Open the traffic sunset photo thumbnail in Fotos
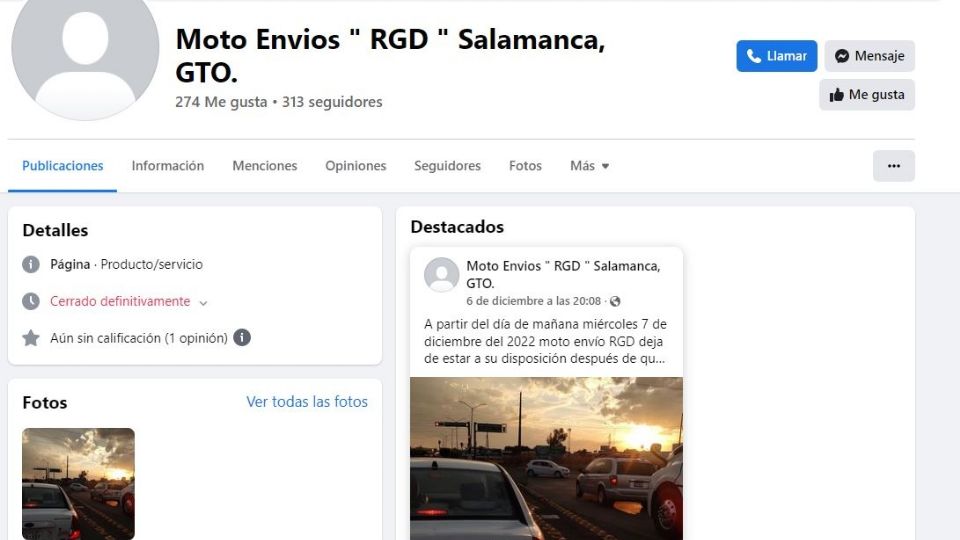The image size is (960, 540). pyautogui.click(x=78, y=484)
